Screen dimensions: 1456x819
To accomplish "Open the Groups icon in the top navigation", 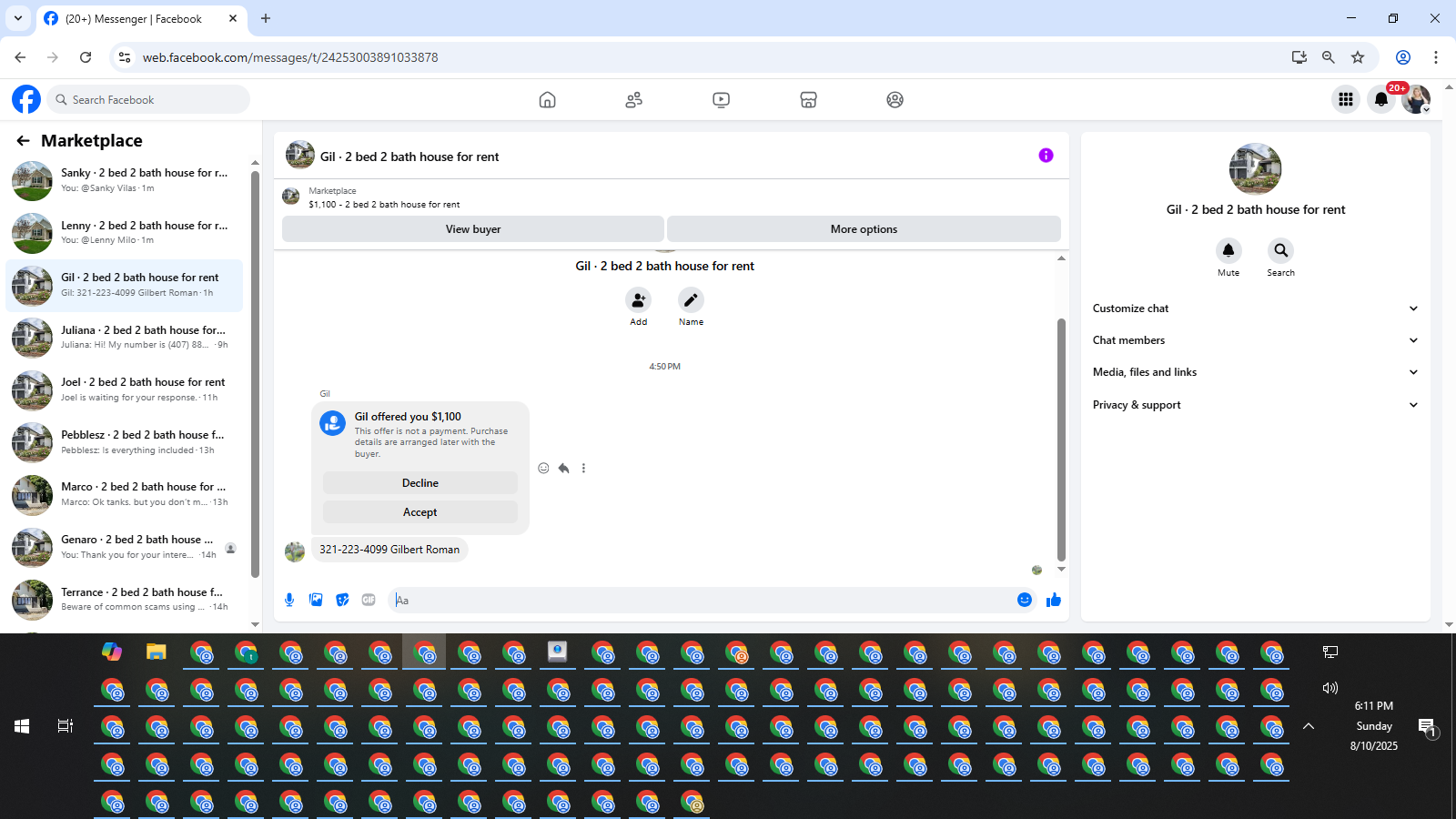I will pos(895,100).
